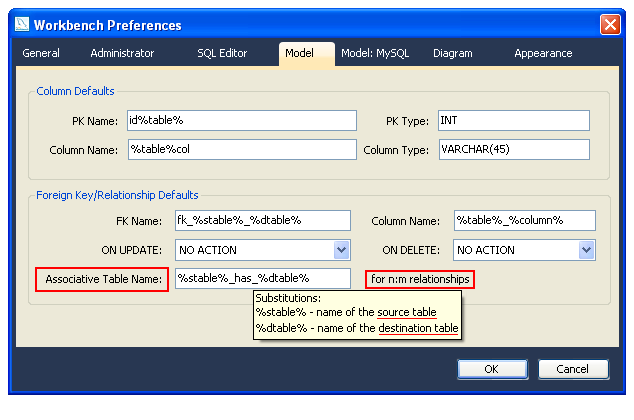The width and height of the screenshot is (634, 420).
Task: Close the Workbench Preferences dialog
Action: coord(609,24)
